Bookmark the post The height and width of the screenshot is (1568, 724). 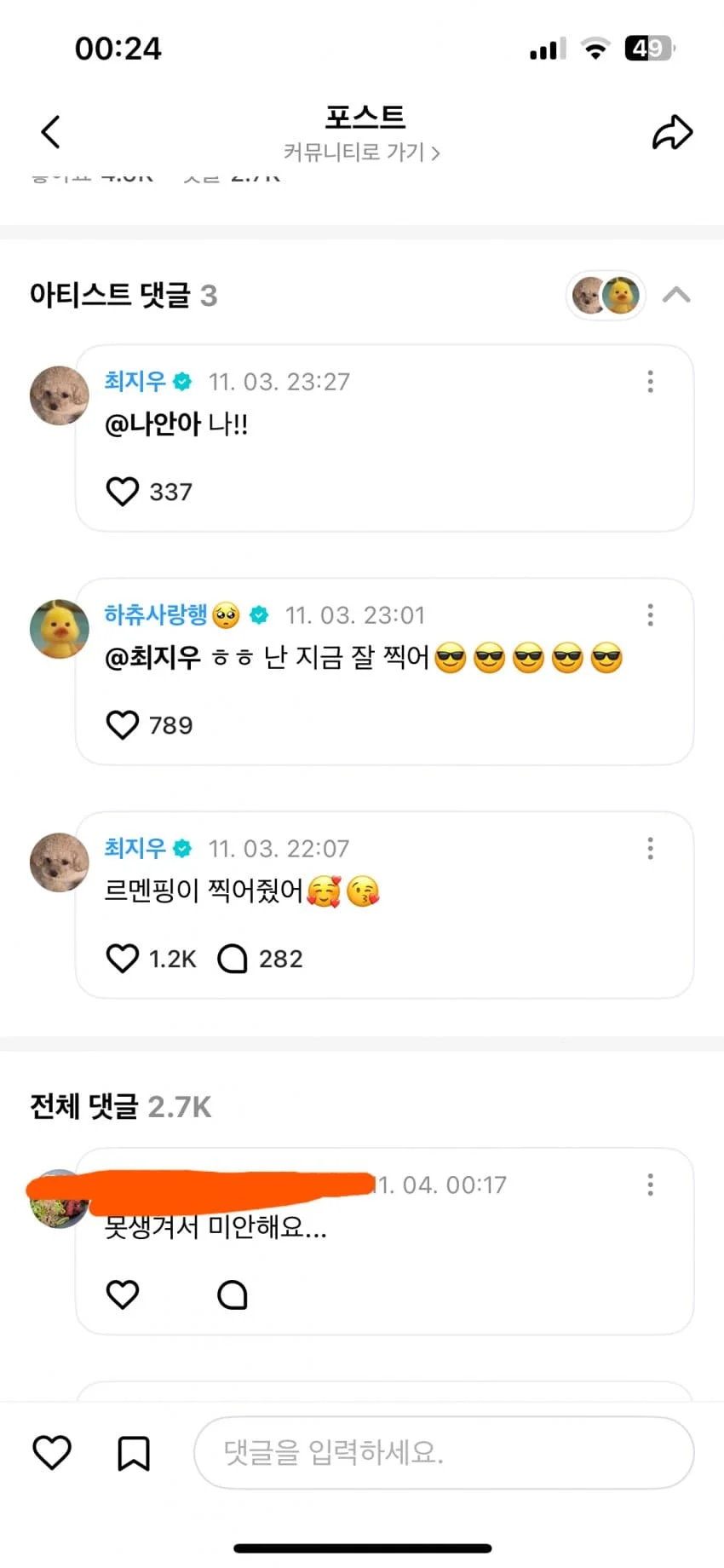134,1452
